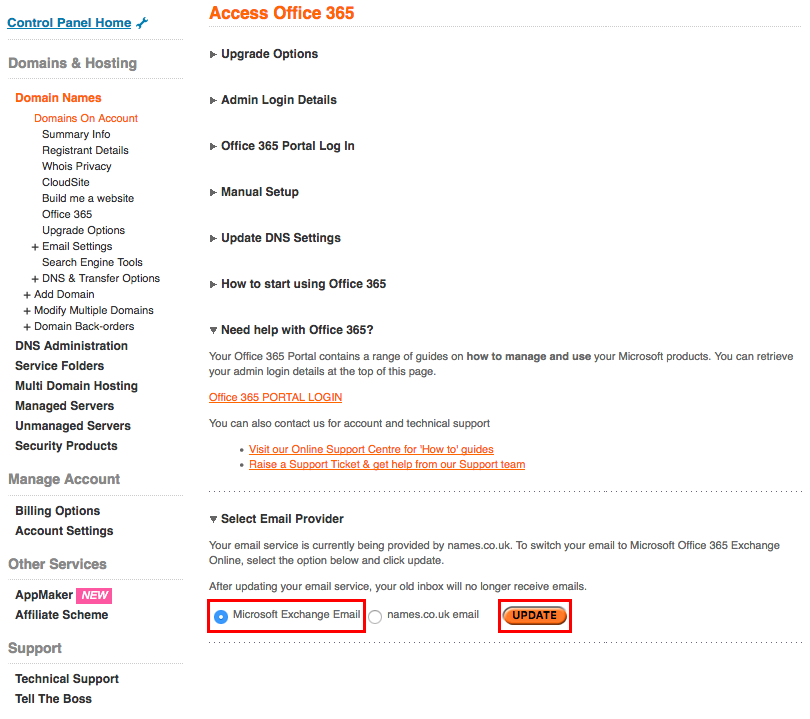Viewport: 810px width, 719px height.
Task: Open Upgrade Options in the sidebar
Action: 83,230
